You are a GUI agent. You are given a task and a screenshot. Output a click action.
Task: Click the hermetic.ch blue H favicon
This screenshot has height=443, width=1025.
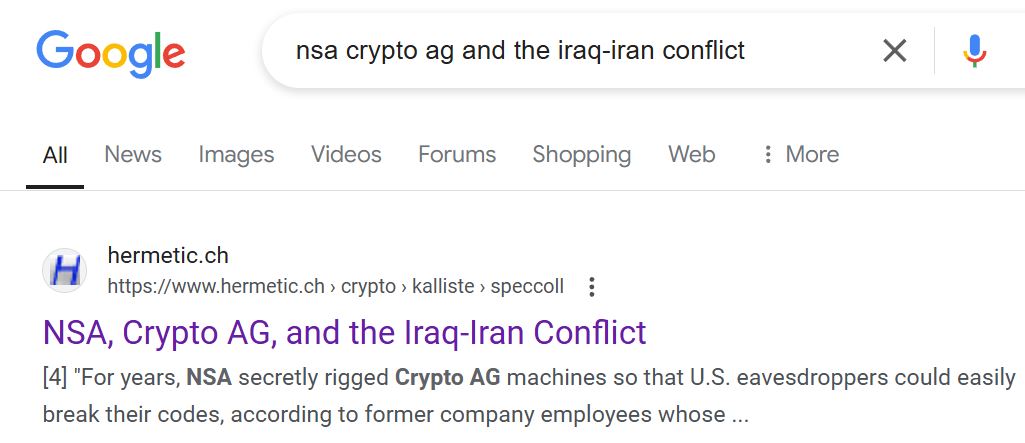point(65,270)
